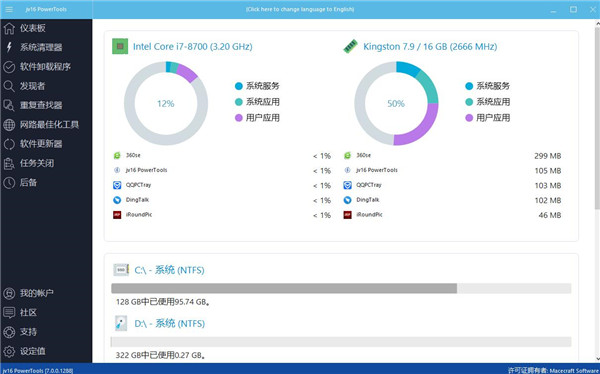This screenshot has width=600, height=374.
Task: Click 用户应用 label in the CPU legend
Action: tap(262, 118)
